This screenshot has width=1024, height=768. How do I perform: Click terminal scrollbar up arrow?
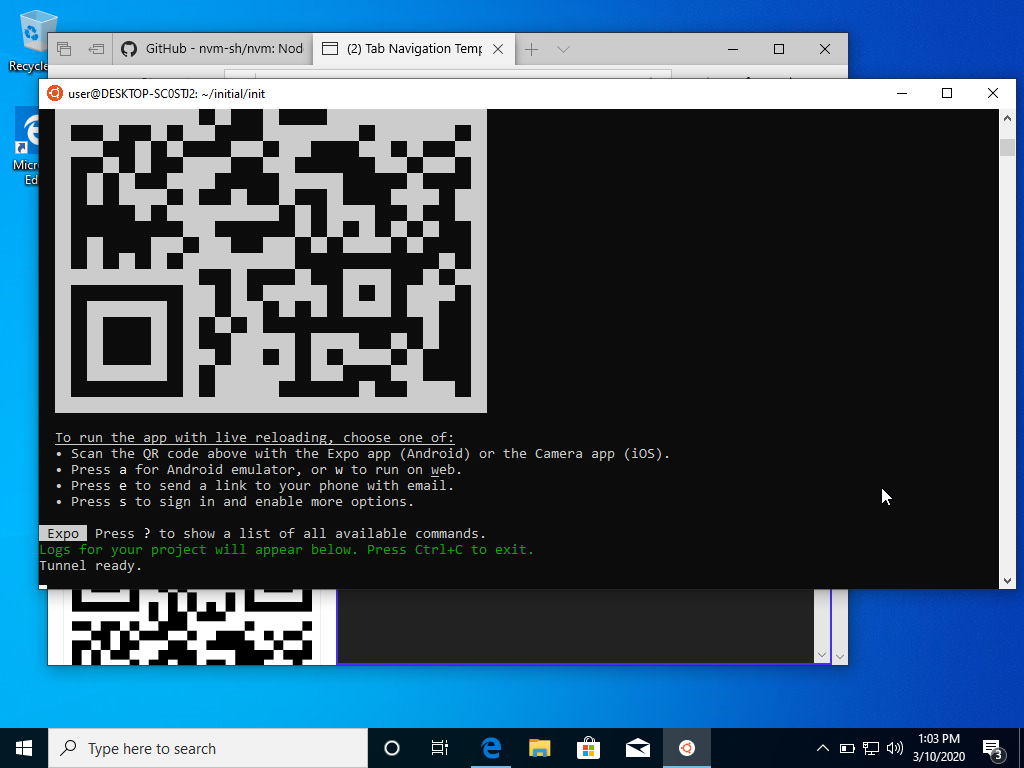click(x=1007, y=118)
